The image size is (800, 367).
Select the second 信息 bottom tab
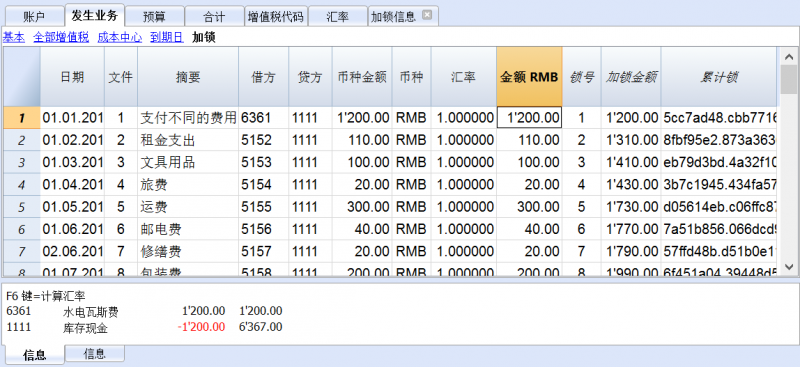point(95,353)
